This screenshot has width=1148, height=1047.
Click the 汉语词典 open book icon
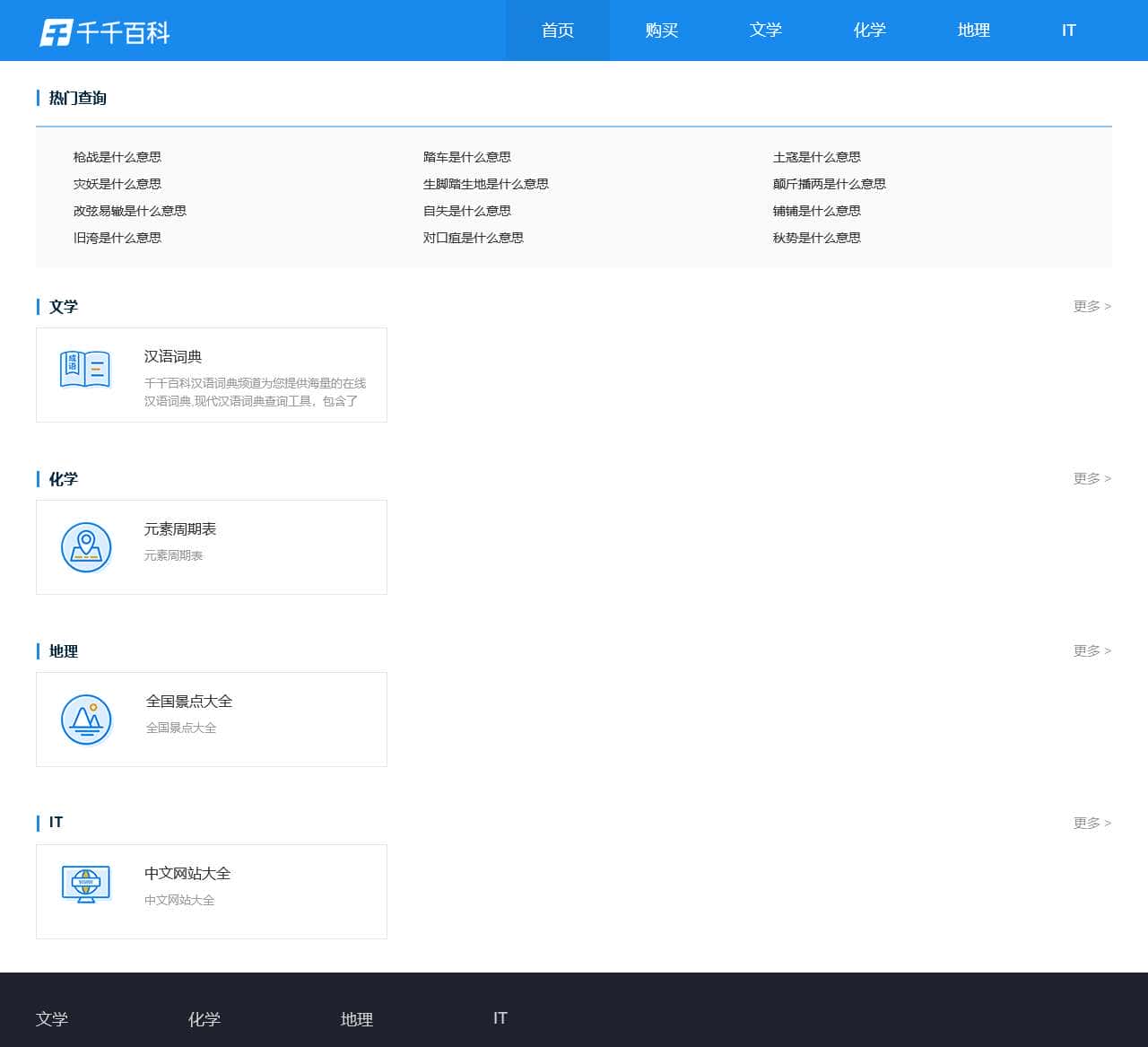[85, 370]
